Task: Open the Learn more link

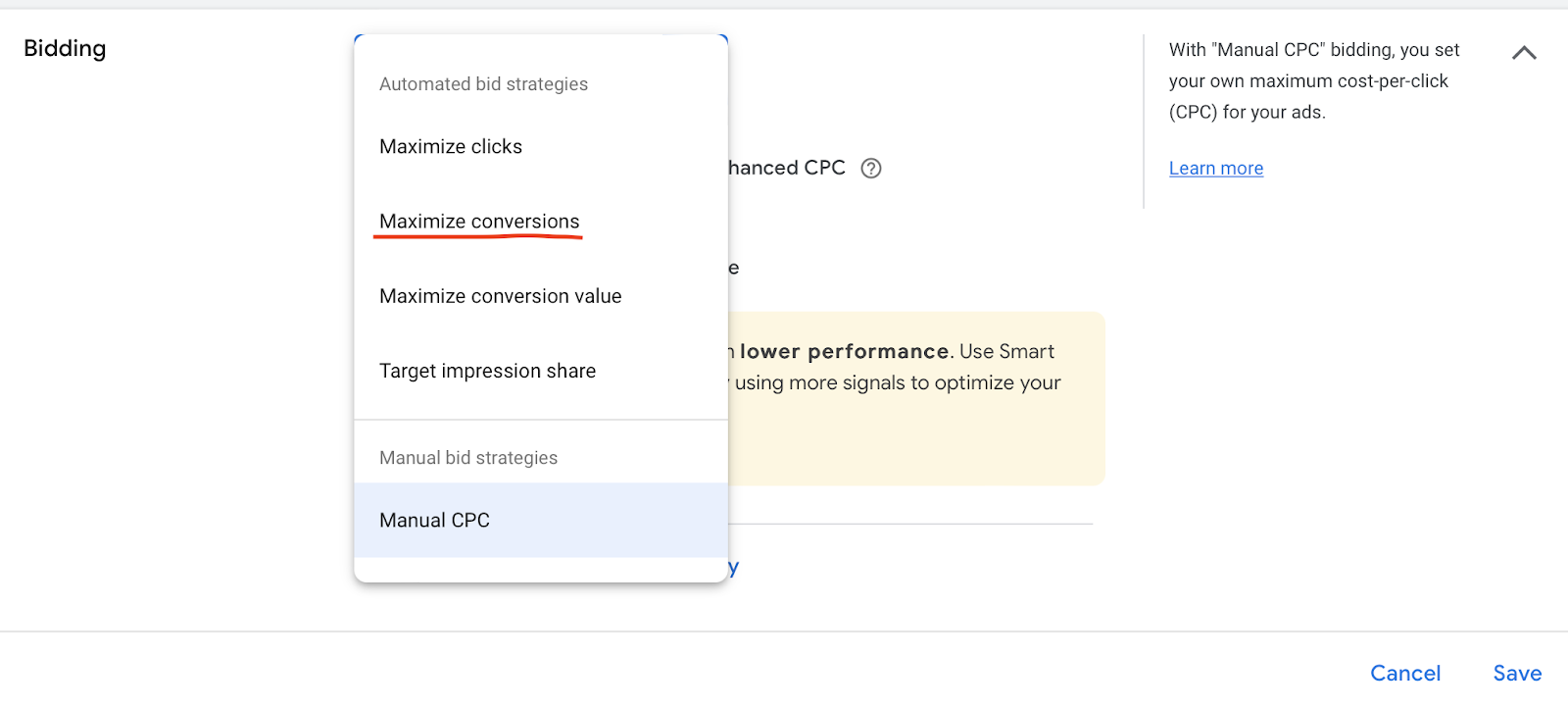Action: click(1215, 169)
